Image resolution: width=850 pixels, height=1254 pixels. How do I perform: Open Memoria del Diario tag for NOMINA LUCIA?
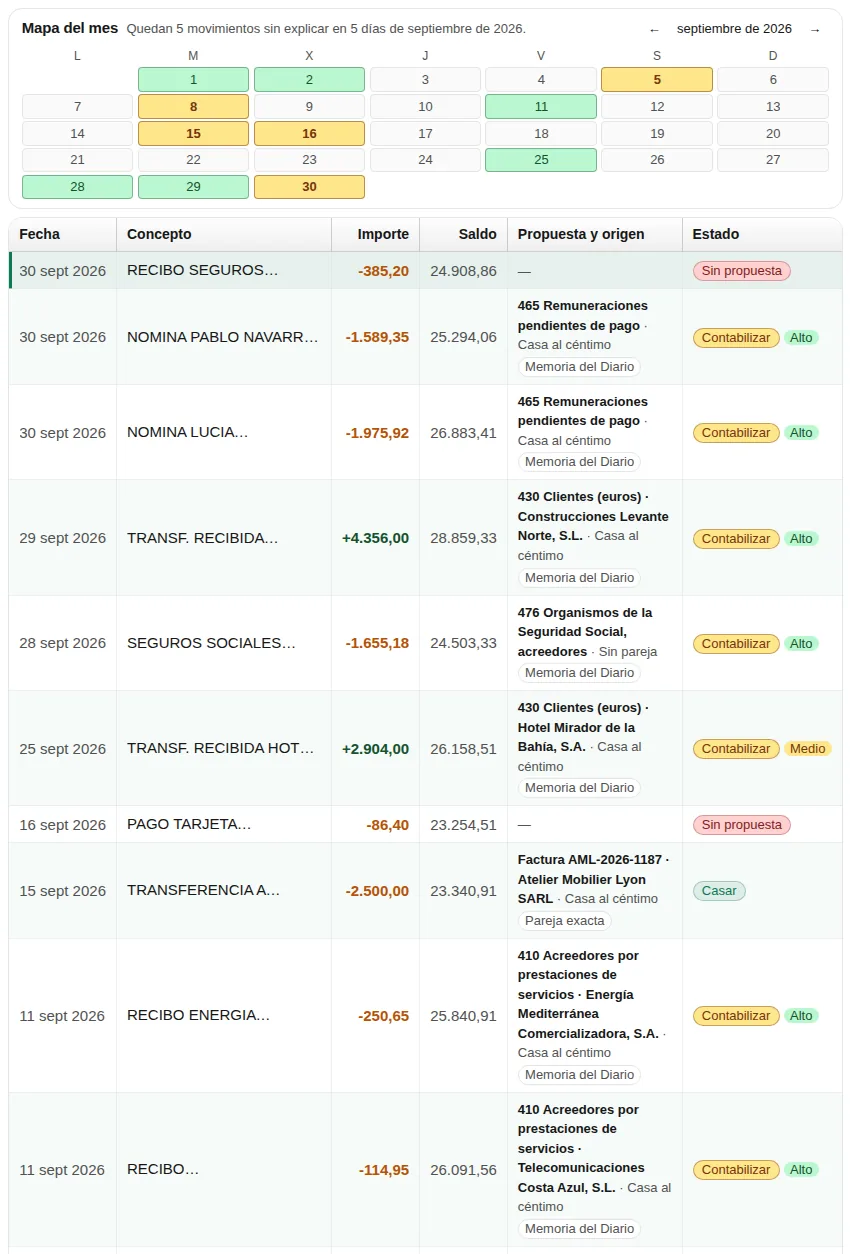click(579, 462)
